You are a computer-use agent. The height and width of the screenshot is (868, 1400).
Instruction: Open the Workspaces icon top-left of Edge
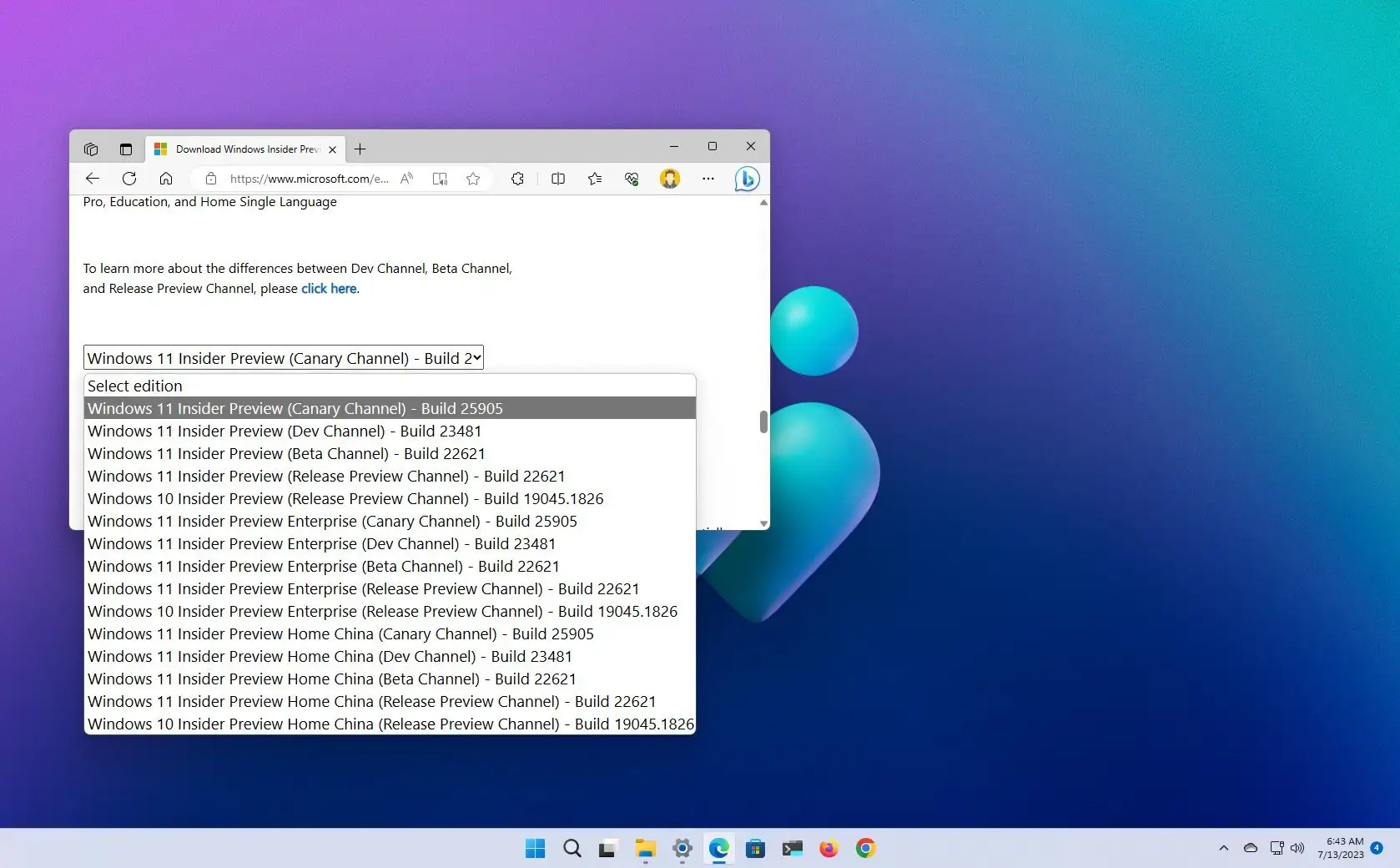pyautogui.click(x=91, y=149)
